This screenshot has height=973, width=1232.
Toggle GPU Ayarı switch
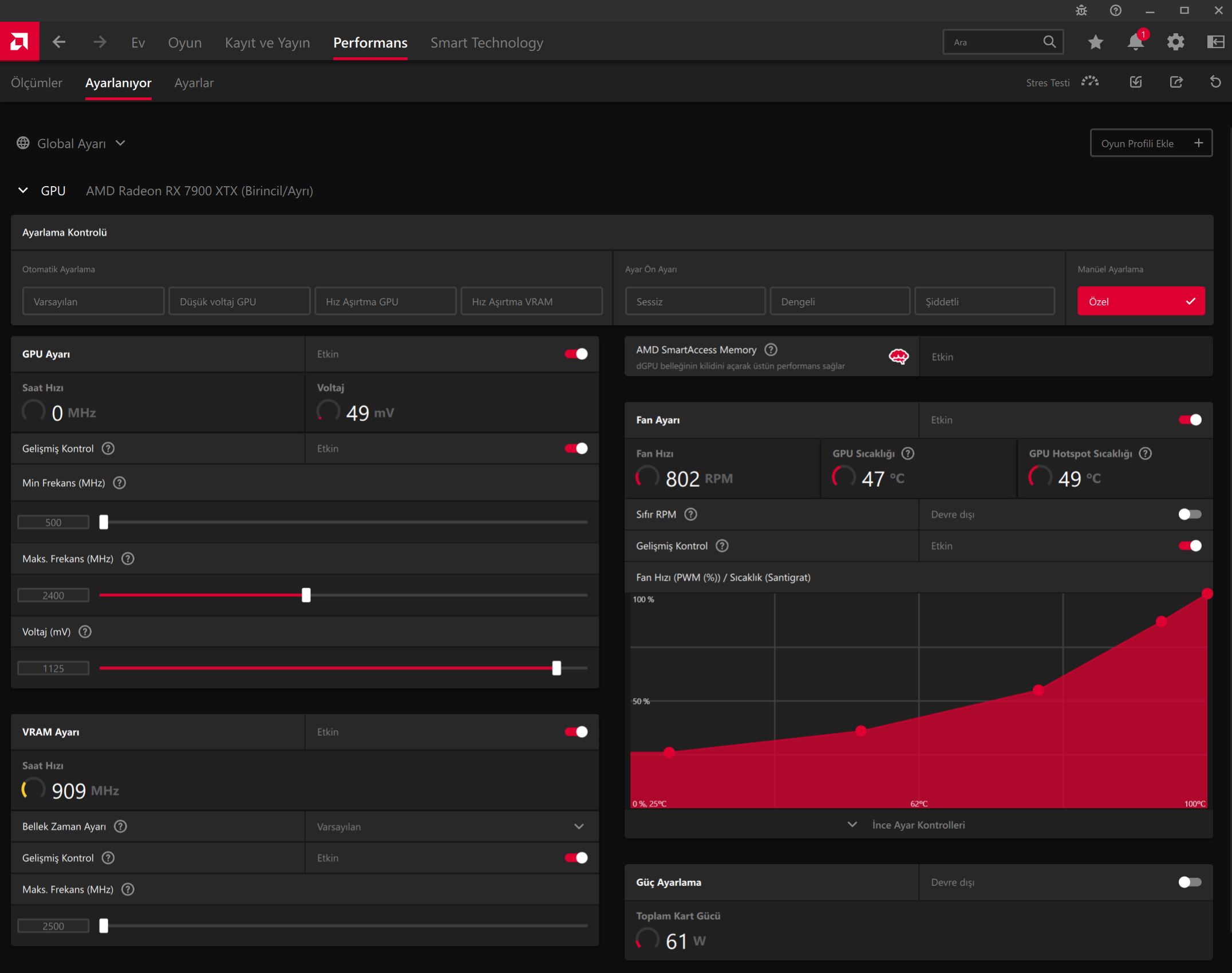coord(576,354)
